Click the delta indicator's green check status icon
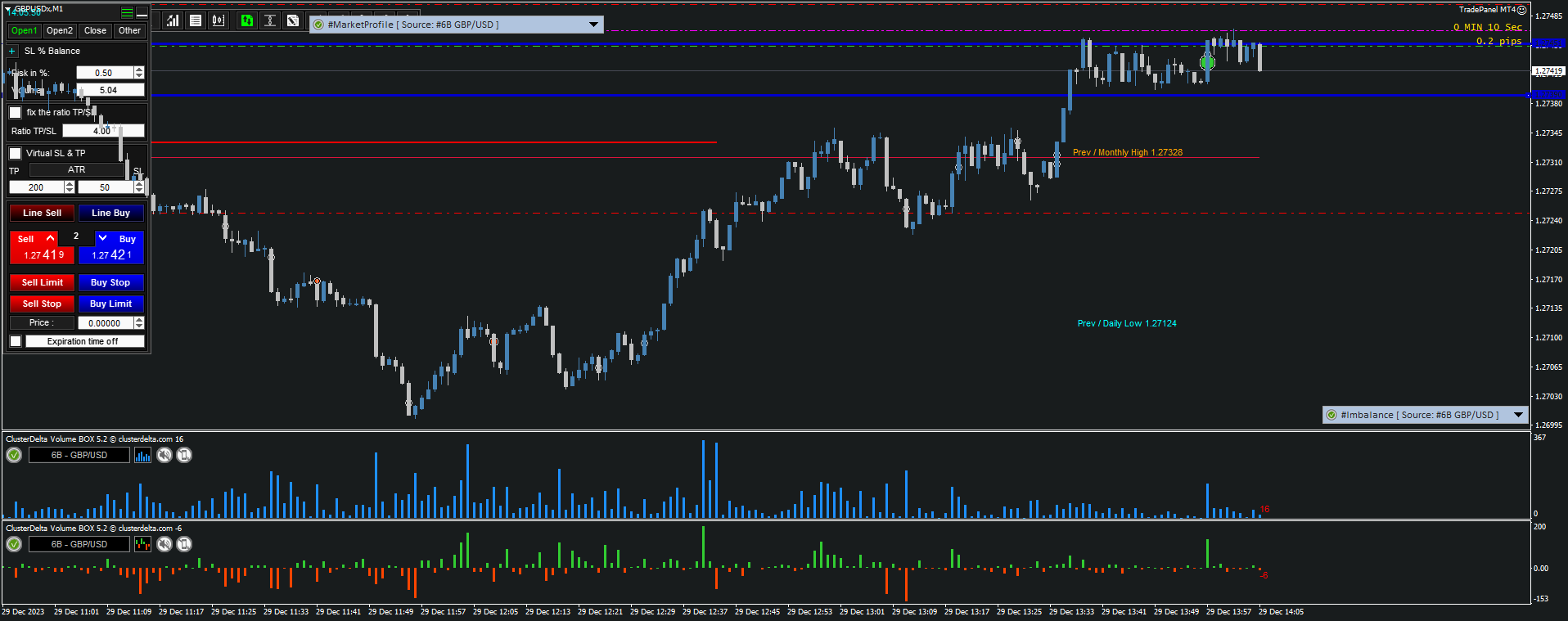 point(14,544)
